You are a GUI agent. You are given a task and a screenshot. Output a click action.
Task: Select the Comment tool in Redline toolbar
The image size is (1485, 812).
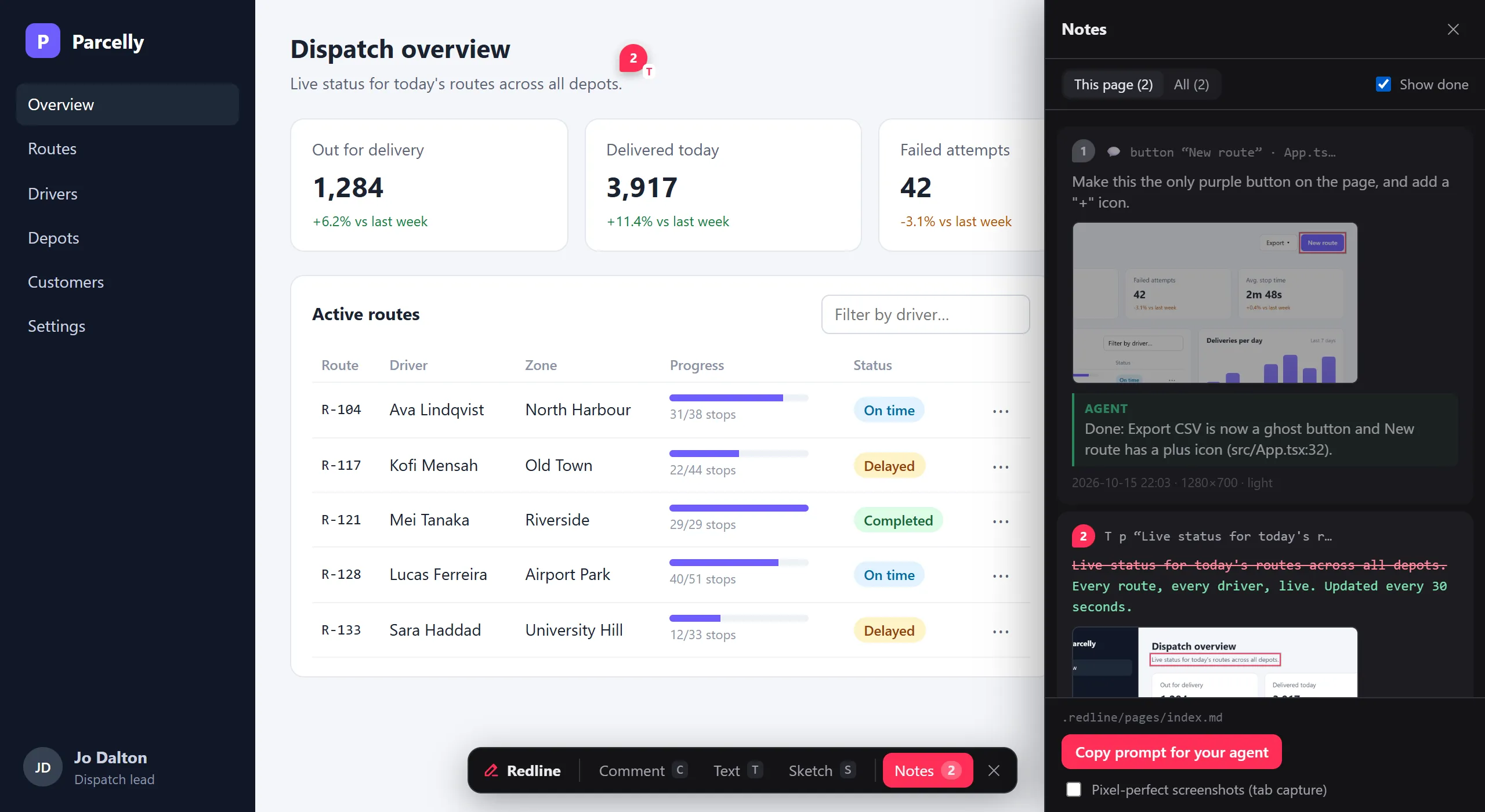click(643, 770)
